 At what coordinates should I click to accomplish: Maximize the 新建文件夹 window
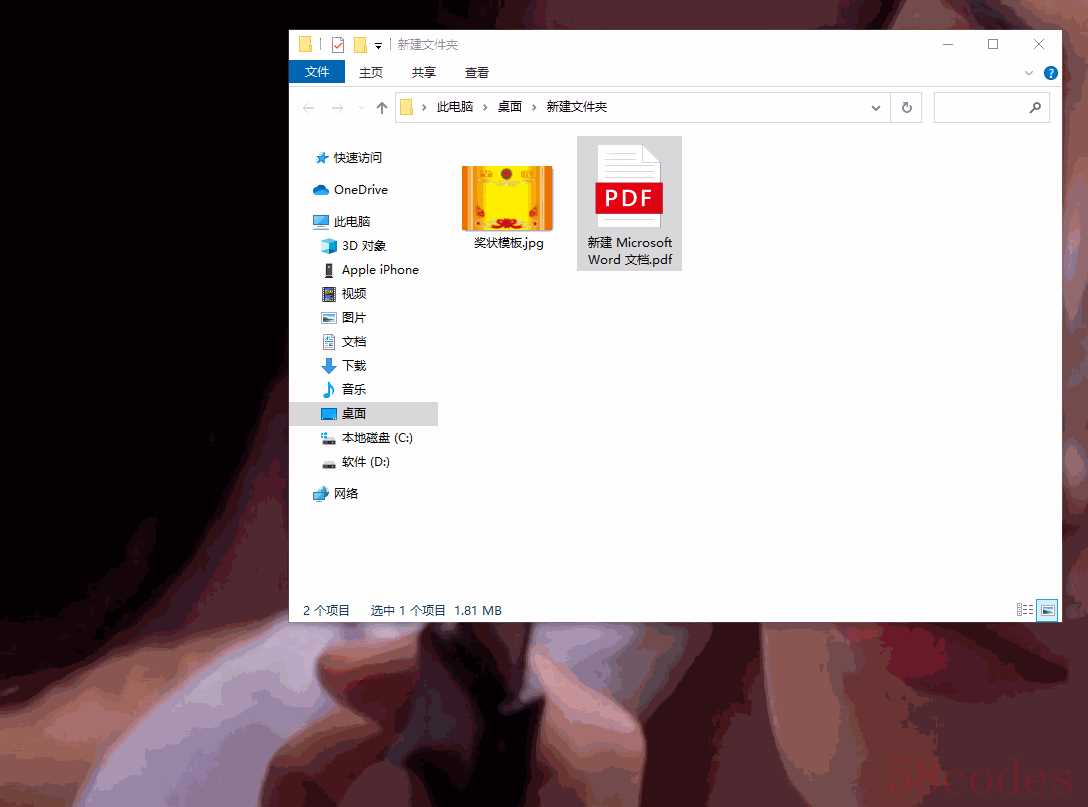(993, 44)
